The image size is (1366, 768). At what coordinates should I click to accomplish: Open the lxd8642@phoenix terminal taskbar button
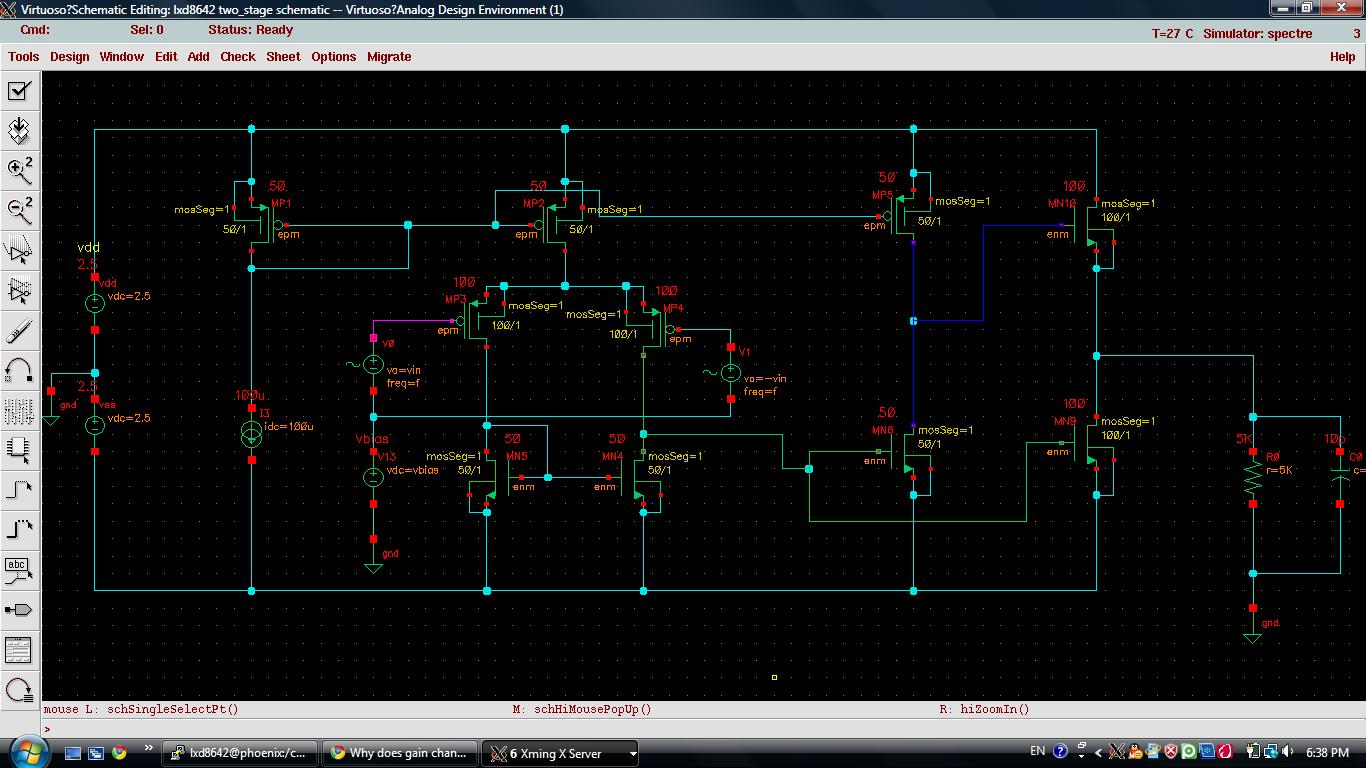click(241, 753)
